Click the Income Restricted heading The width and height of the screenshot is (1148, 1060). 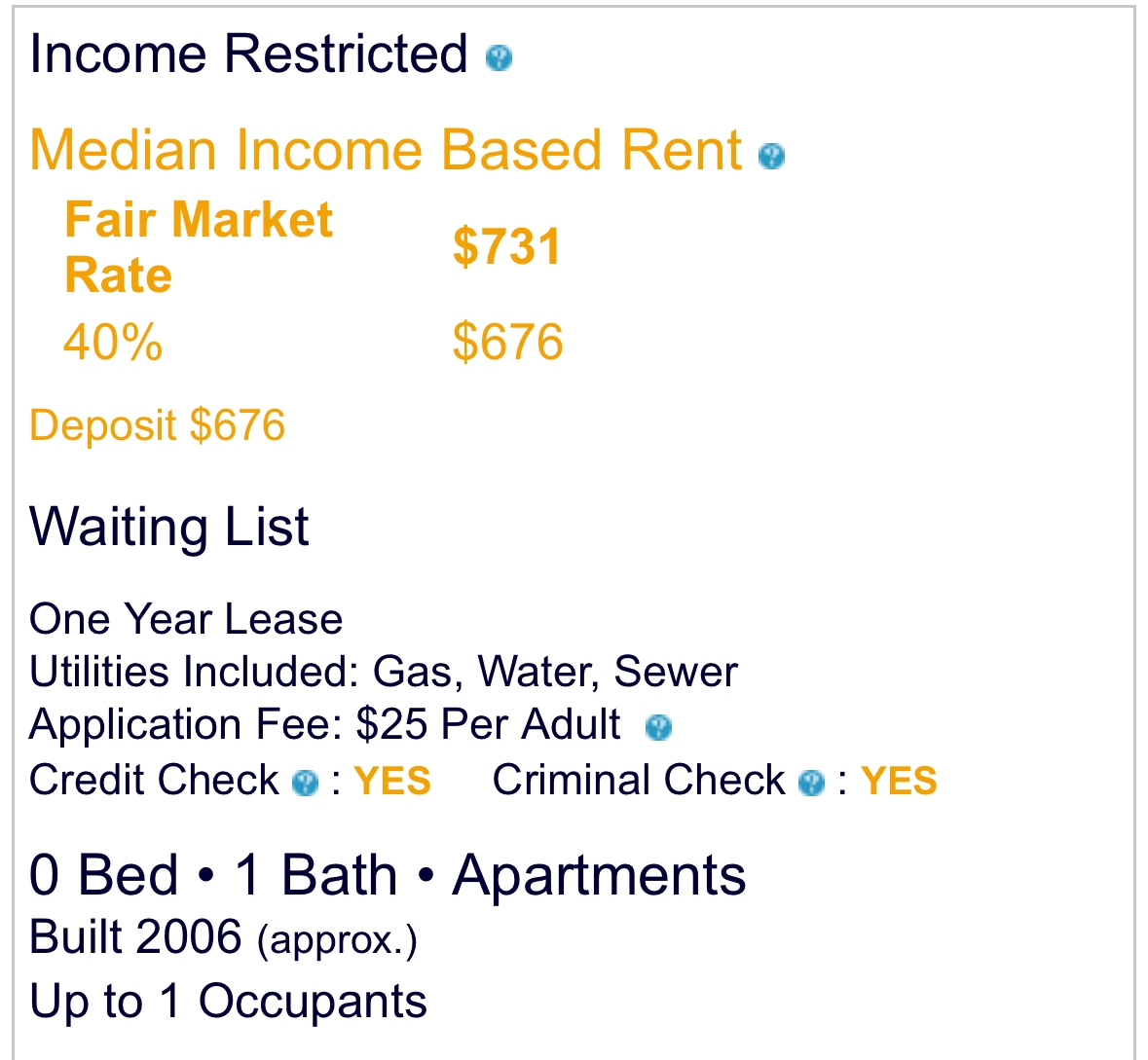[248, 55]
